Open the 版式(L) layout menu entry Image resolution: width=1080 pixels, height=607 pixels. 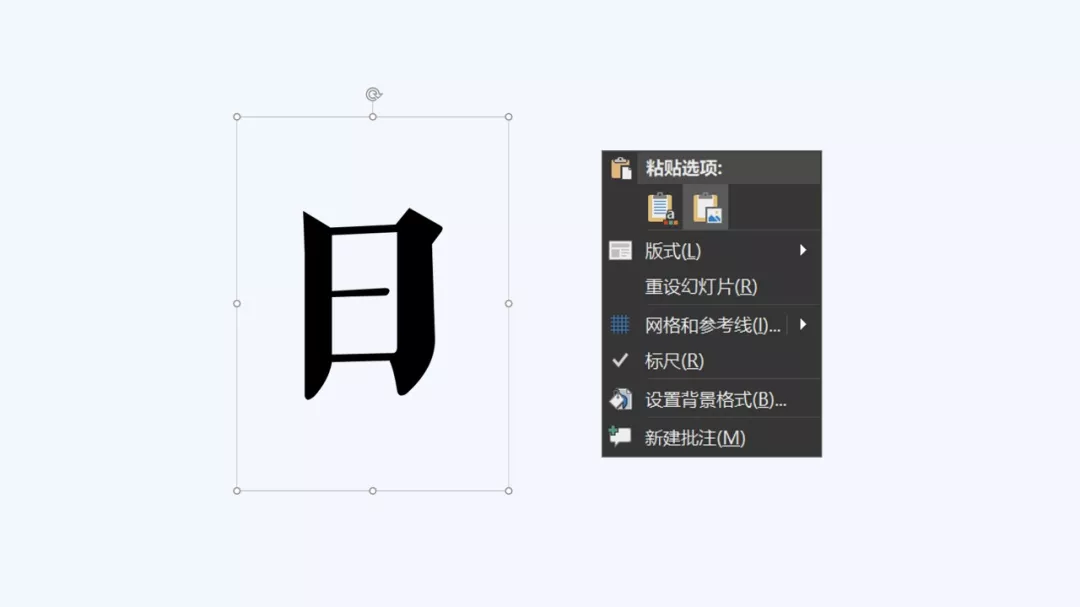pos(712,251)
